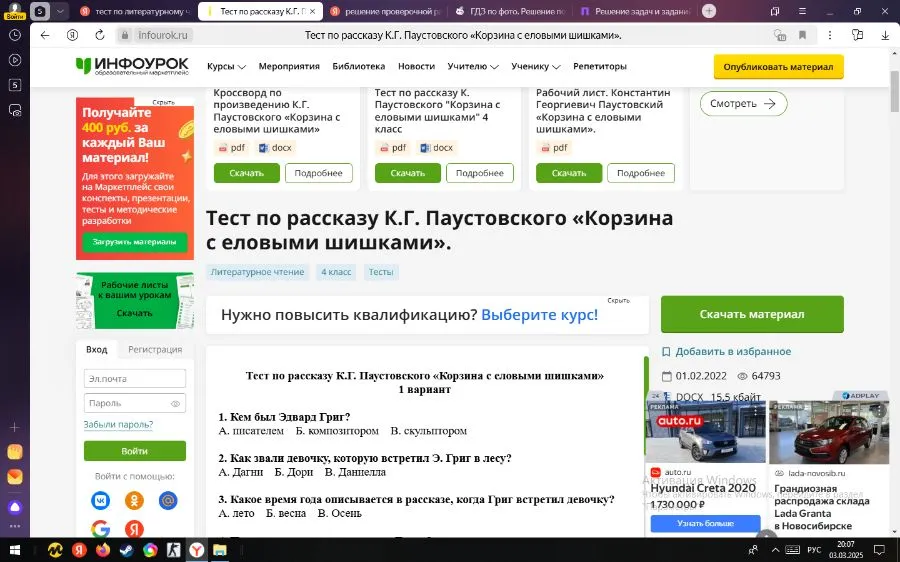Open the screenshot tool in sidebar
This screenshot has height=562, width=900.
tap(15, 110)
